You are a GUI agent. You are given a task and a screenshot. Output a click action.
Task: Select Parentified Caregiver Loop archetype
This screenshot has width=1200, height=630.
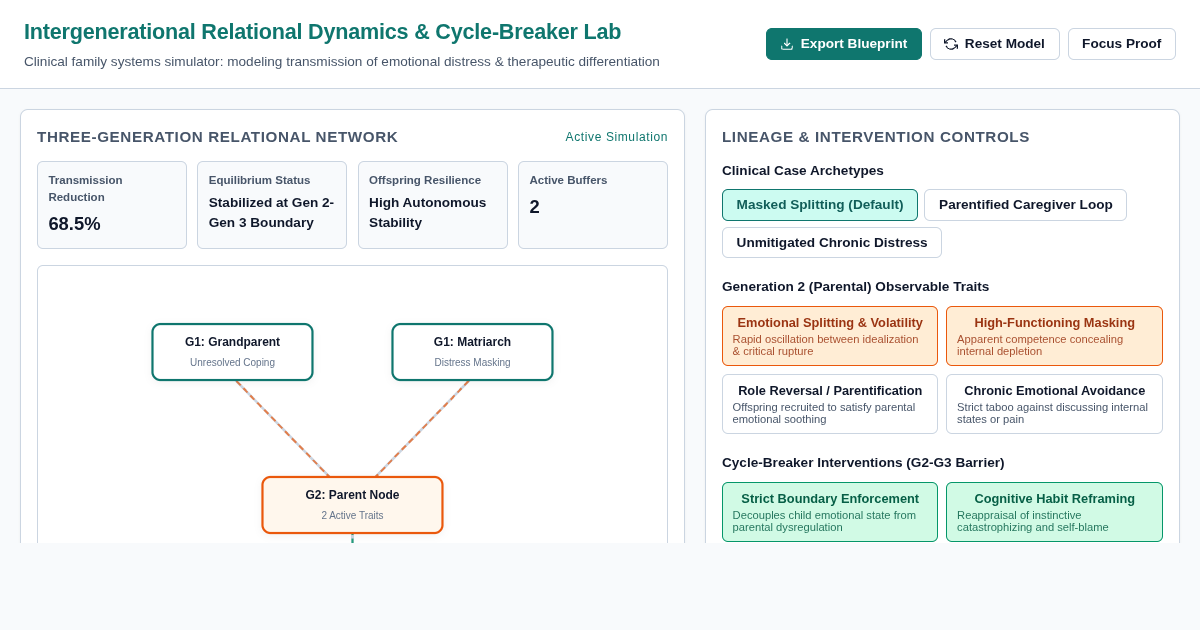tap(1025, 205)
